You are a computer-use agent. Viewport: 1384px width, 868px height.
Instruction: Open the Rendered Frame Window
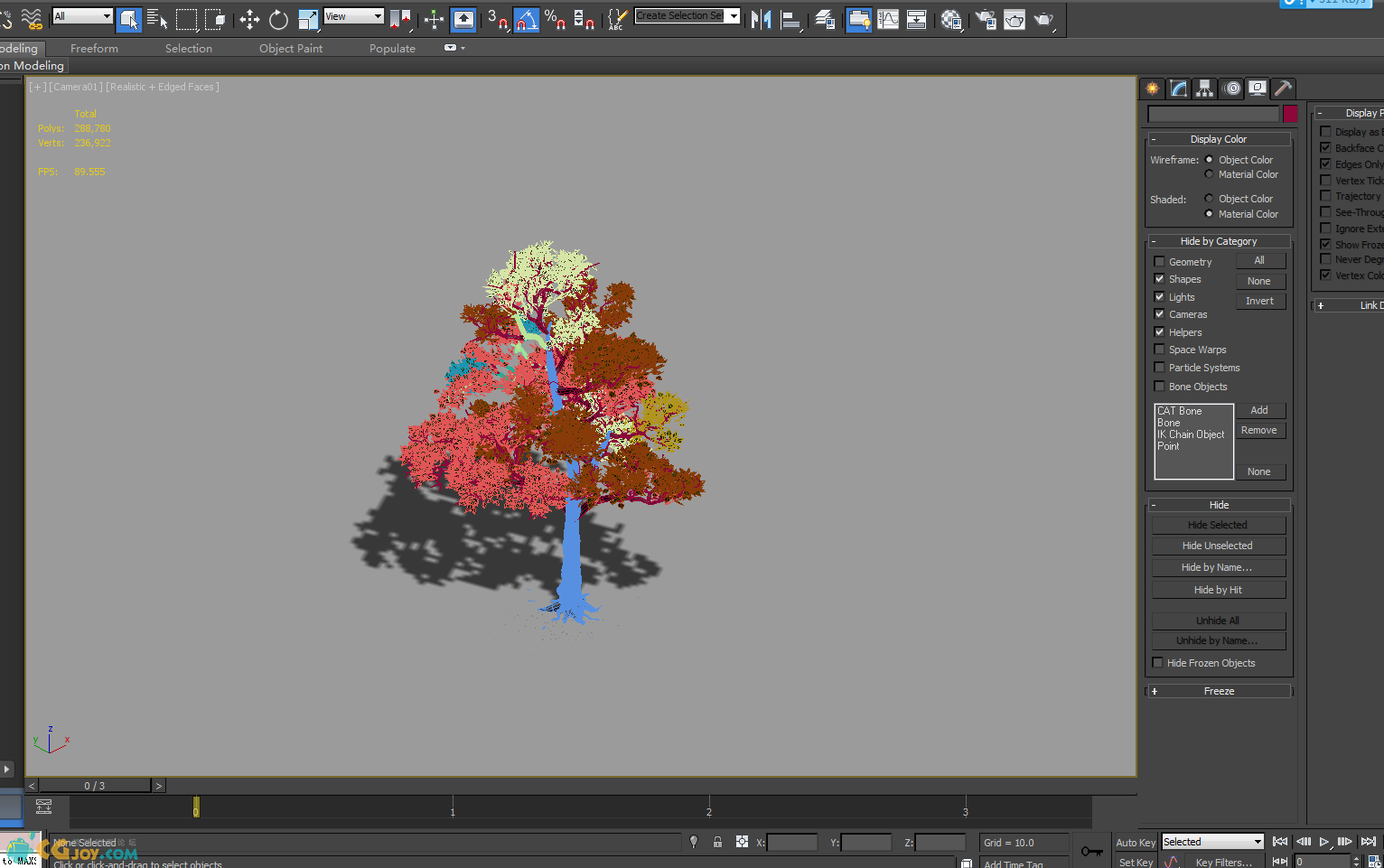point(1015,19)
